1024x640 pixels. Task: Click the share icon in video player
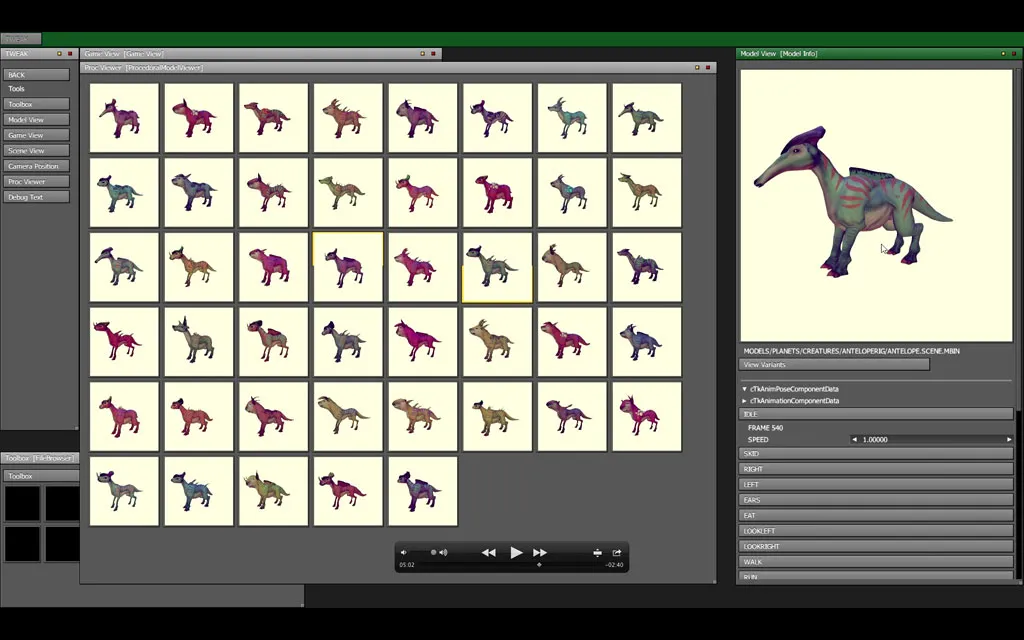(x=617, y=552)
